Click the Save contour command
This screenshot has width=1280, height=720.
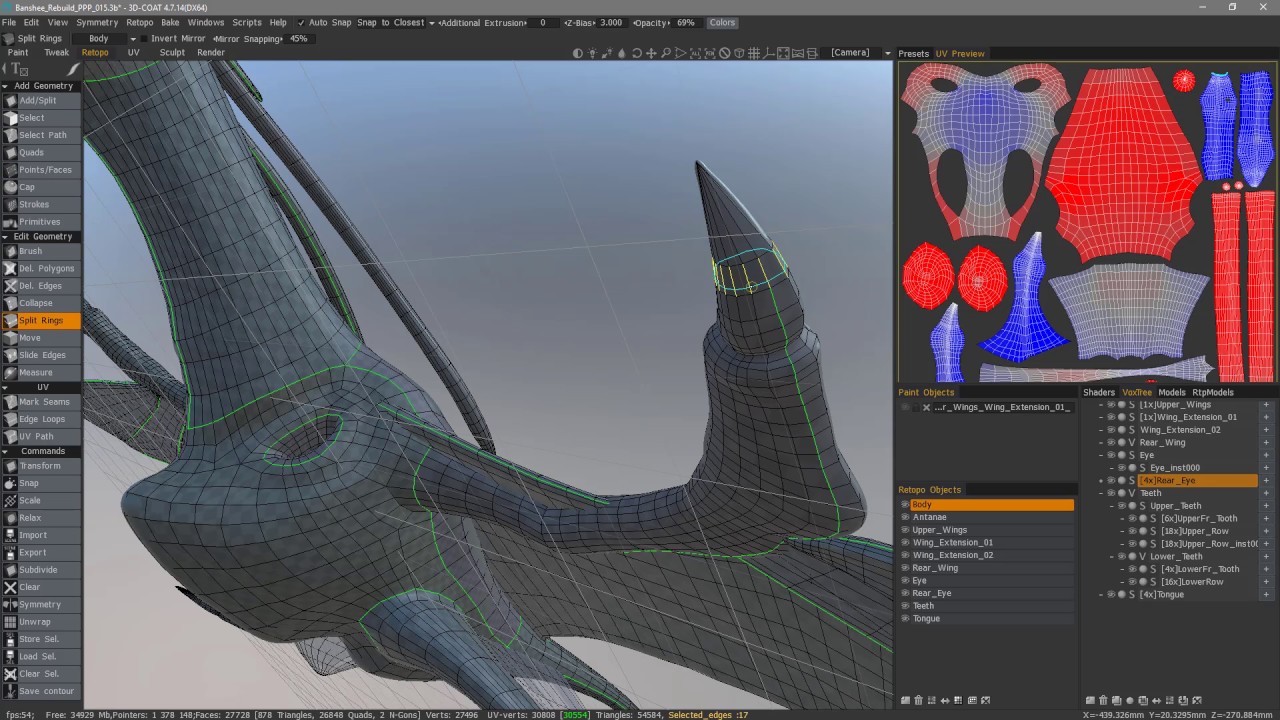click(x=41, y=691)
